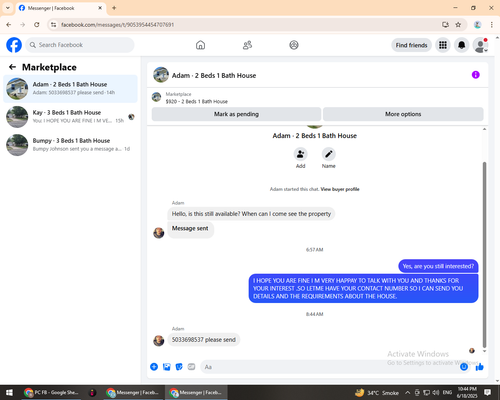
Task: Go back in browser history
Action: tap(9, 25)
